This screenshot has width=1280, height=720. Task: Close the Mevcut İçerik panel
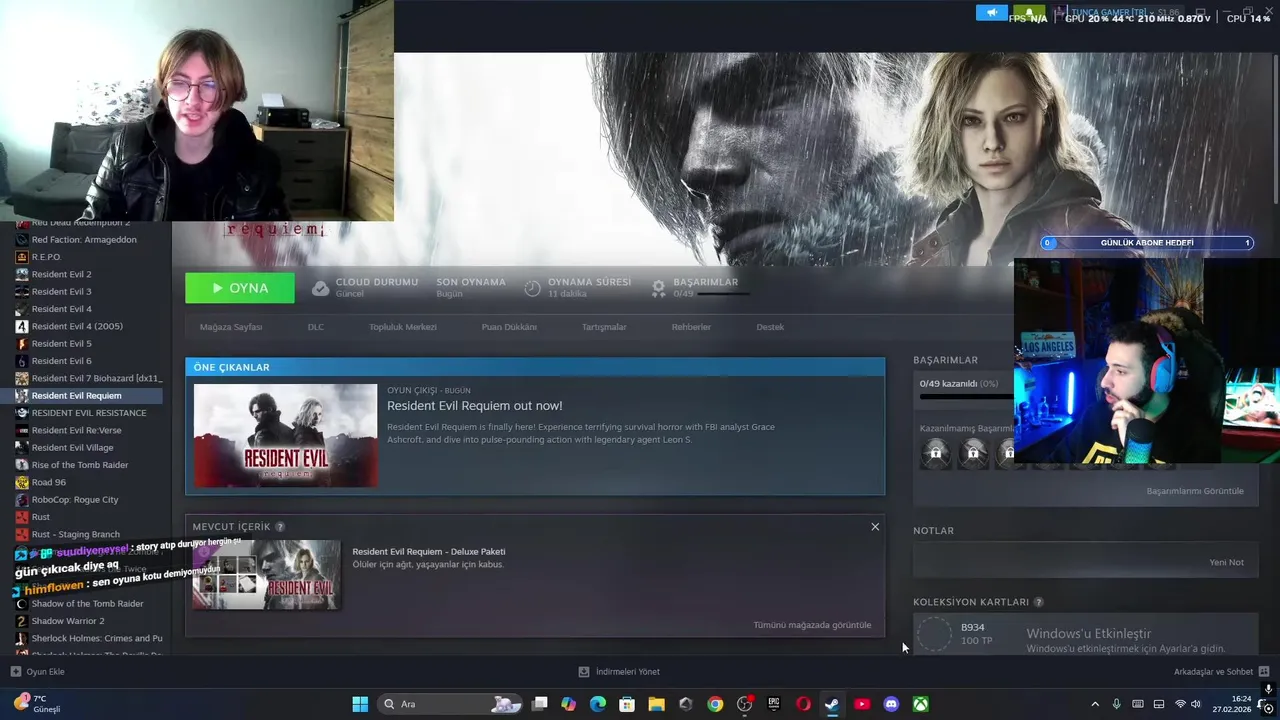click(x=875, y=527)
